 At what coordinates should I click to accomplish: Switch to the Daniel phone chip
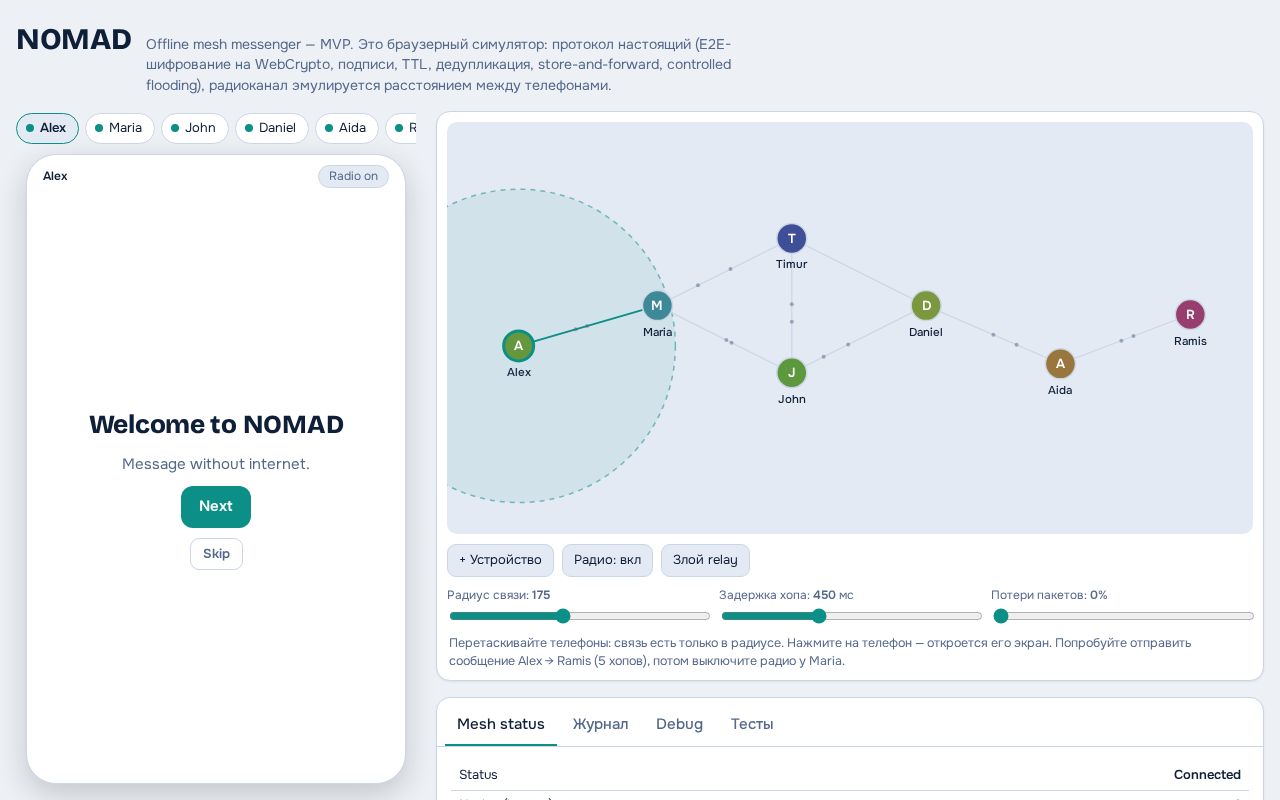click(x=271, y=128)
